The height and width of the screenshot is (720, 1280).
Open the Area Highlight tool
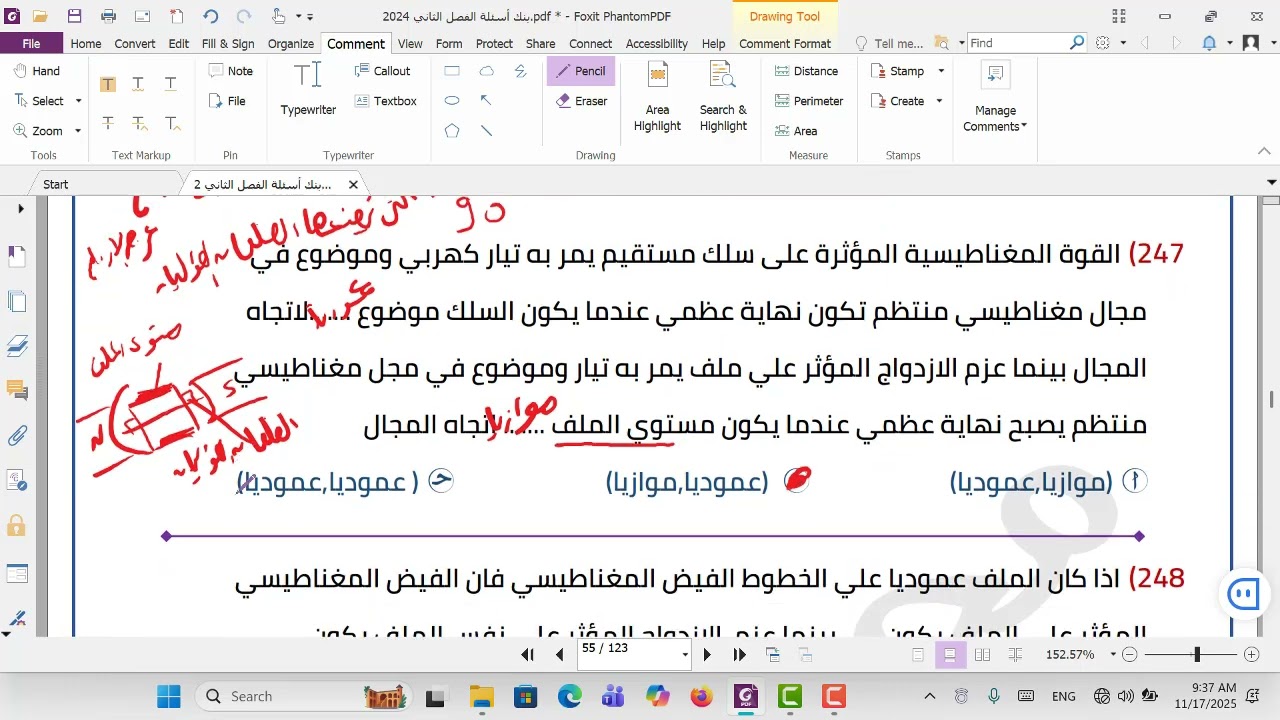click(x=657, y=96)
